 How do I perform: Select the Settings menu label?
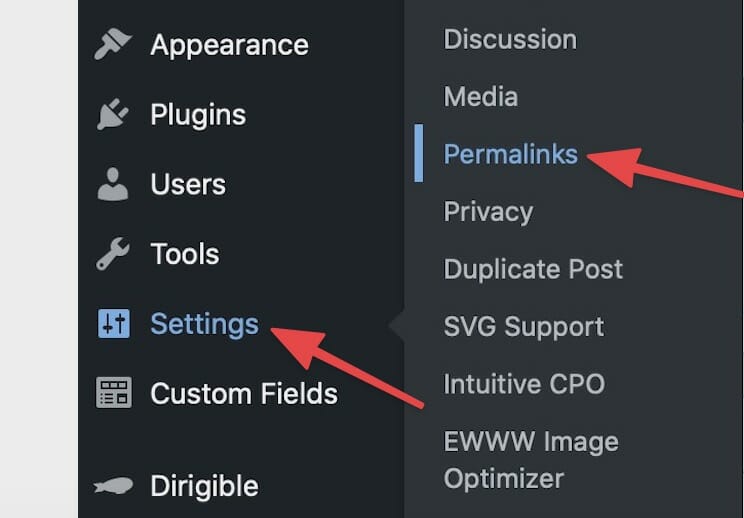[205, 324]
